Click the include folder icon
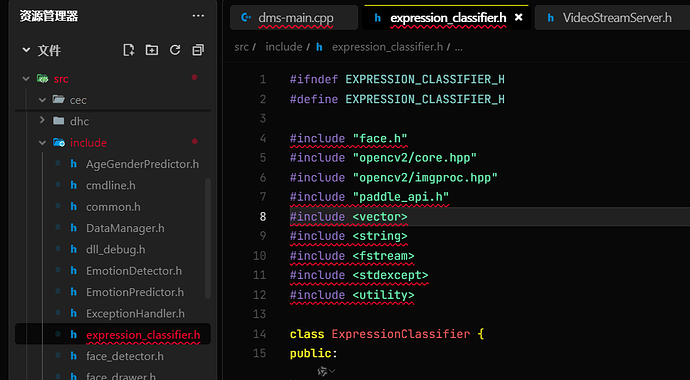The height and width of the screenshot is (380, 690). 59,142
